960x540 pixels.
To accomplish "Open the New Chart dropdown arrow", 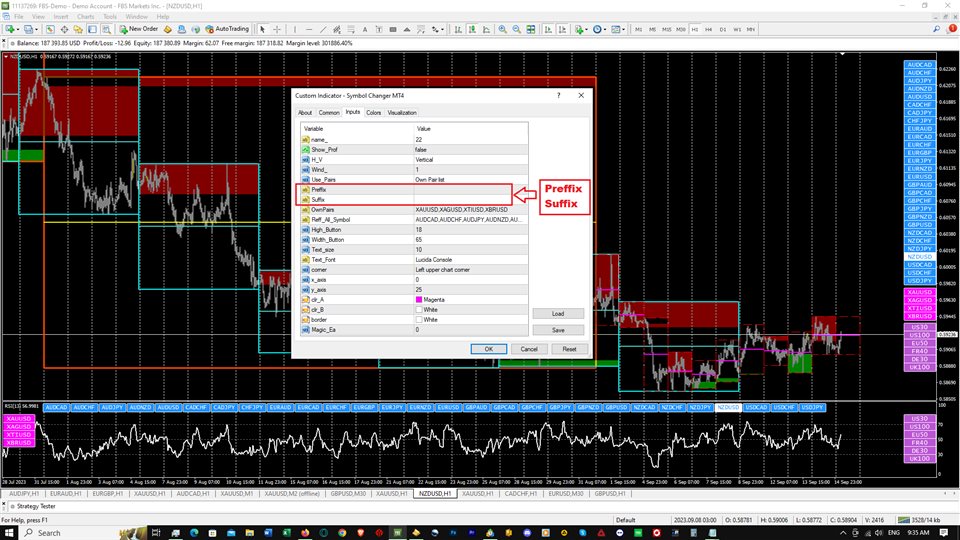I will pos(18,29).
